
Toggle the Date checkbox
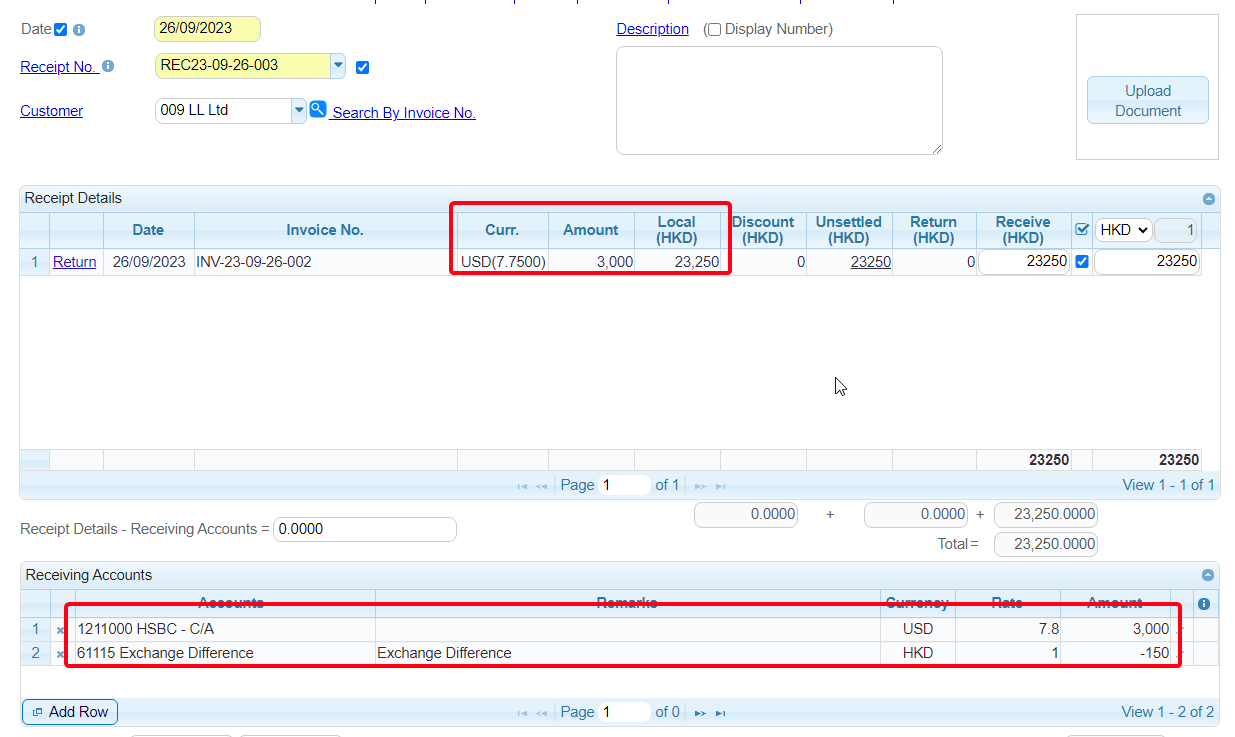[x=61, y=30]
